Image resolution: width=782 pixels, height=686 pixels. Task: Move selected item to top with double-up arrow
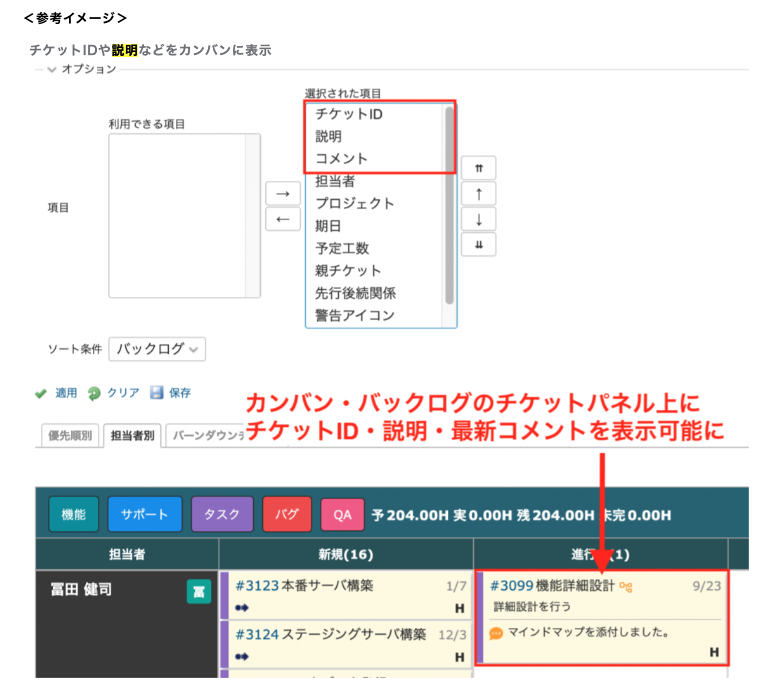click(479, 169)
